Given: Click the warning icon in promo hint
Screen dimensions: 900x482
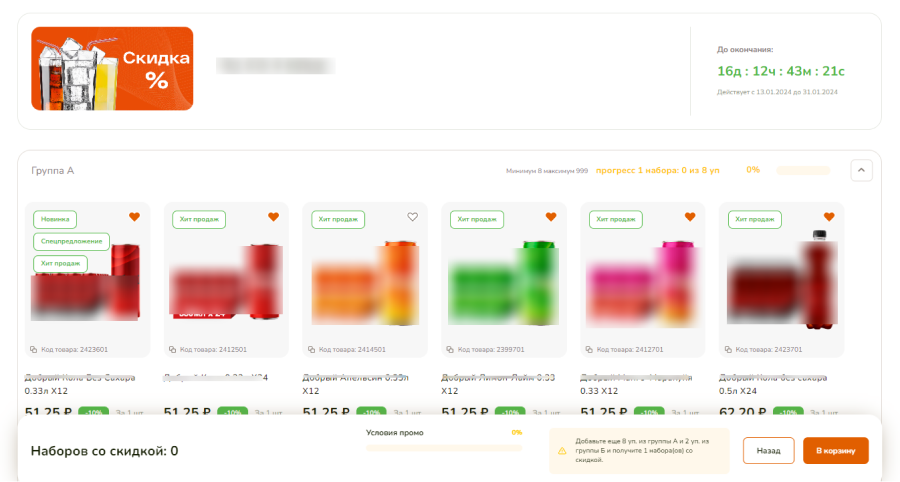Looking at the screenshot, I should click(562, 451).
